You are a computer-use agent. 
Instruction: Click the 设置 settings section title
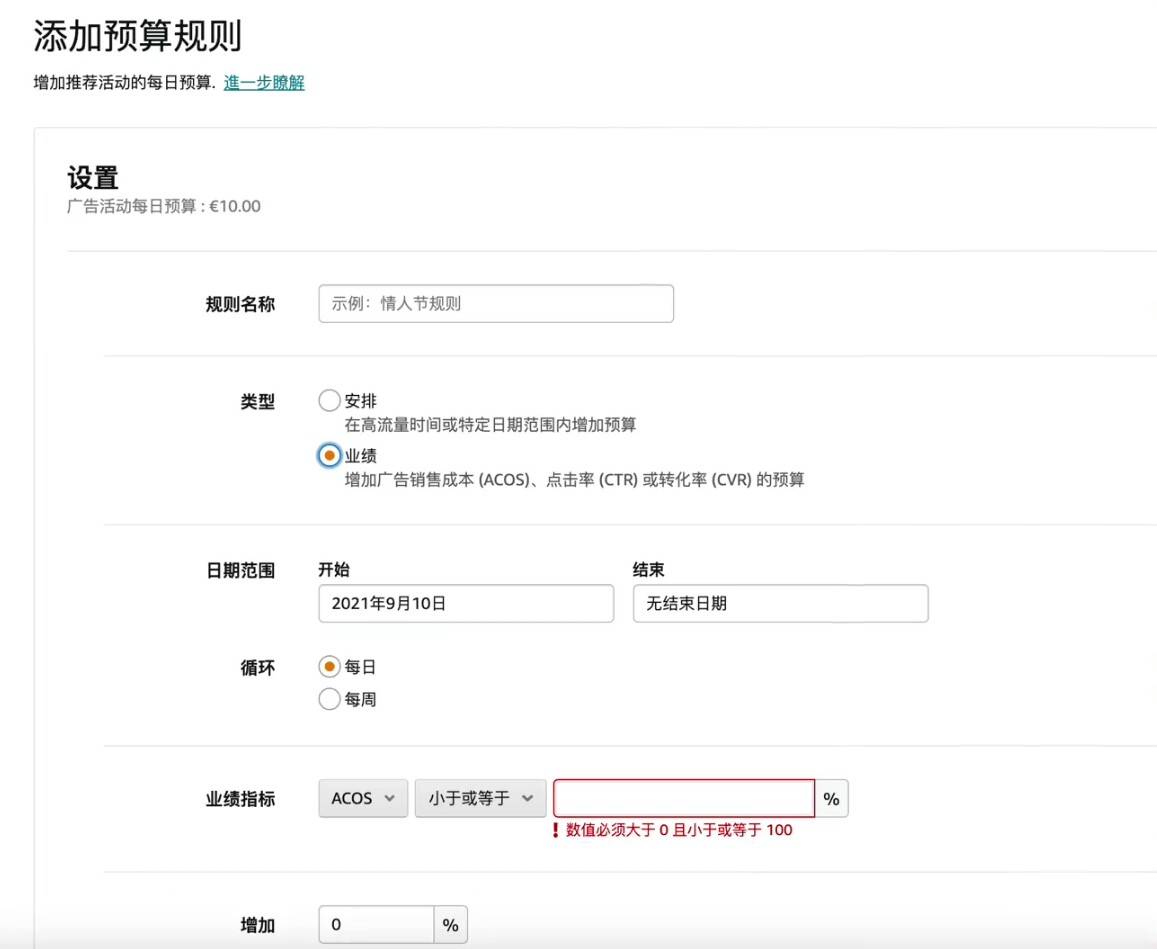[x=92, y=176]
